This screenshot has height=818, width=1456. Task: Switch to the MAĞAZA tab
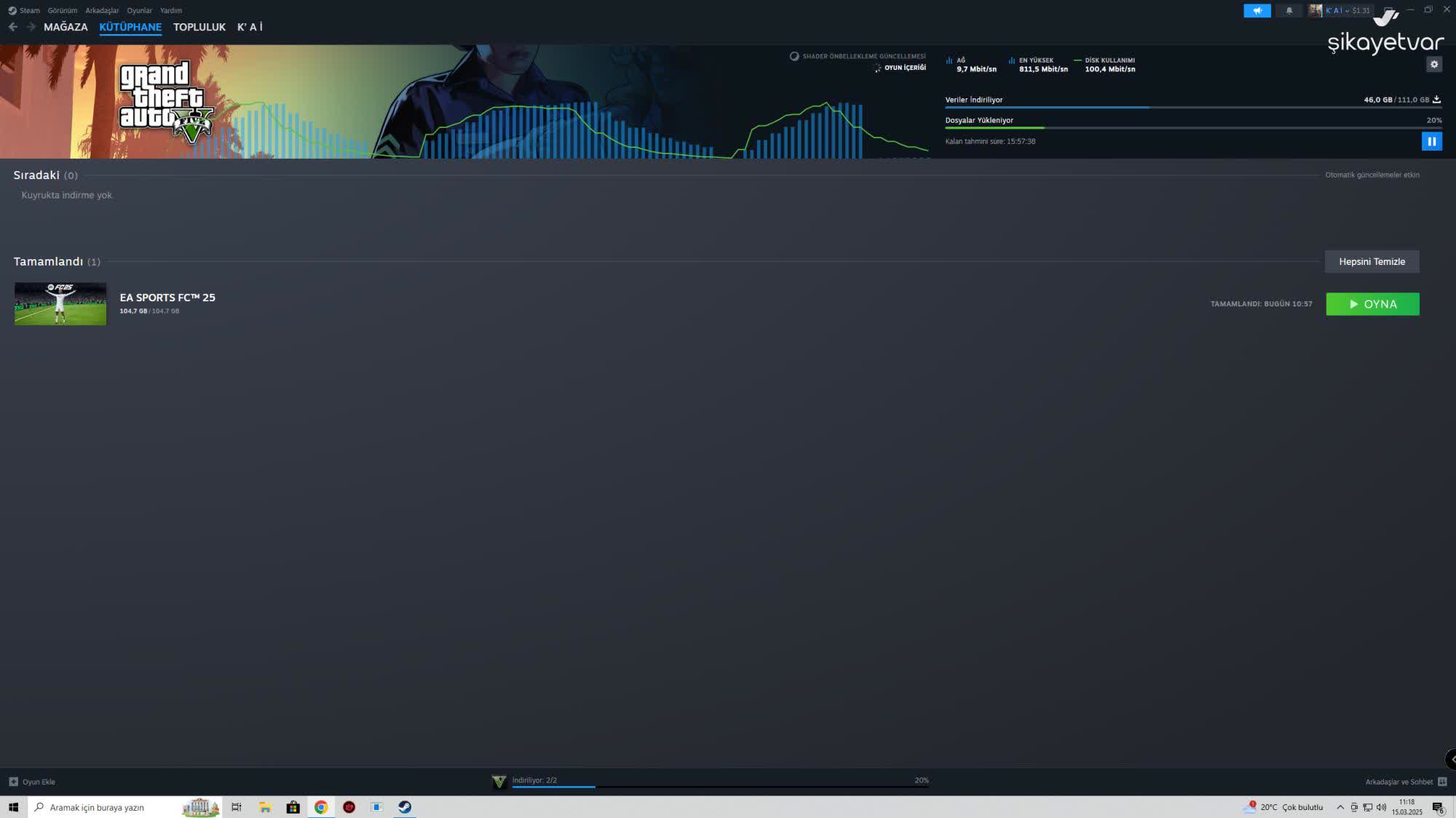[x=66, y=27]
